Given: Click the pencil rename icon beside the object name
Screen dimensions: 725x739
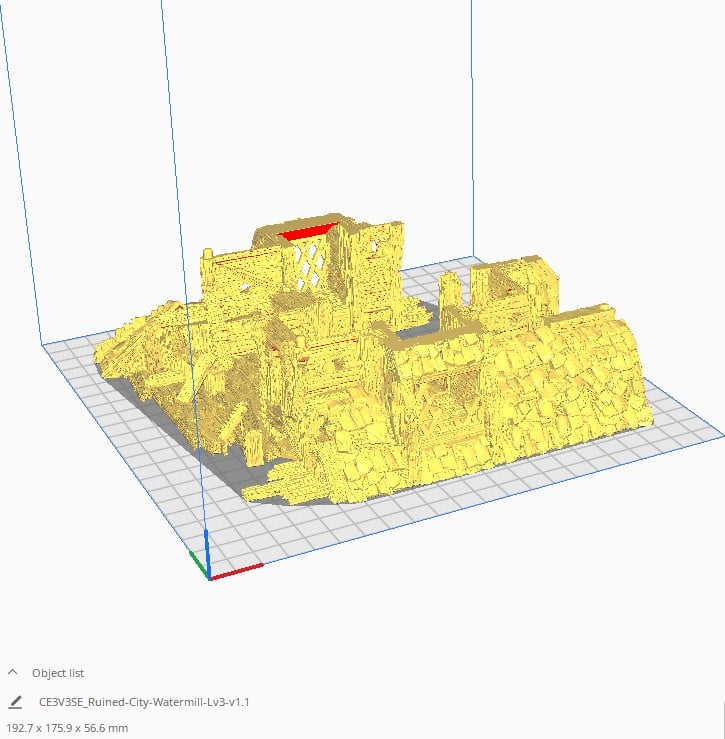Looking at the screenshot, I should coord(15,702).
